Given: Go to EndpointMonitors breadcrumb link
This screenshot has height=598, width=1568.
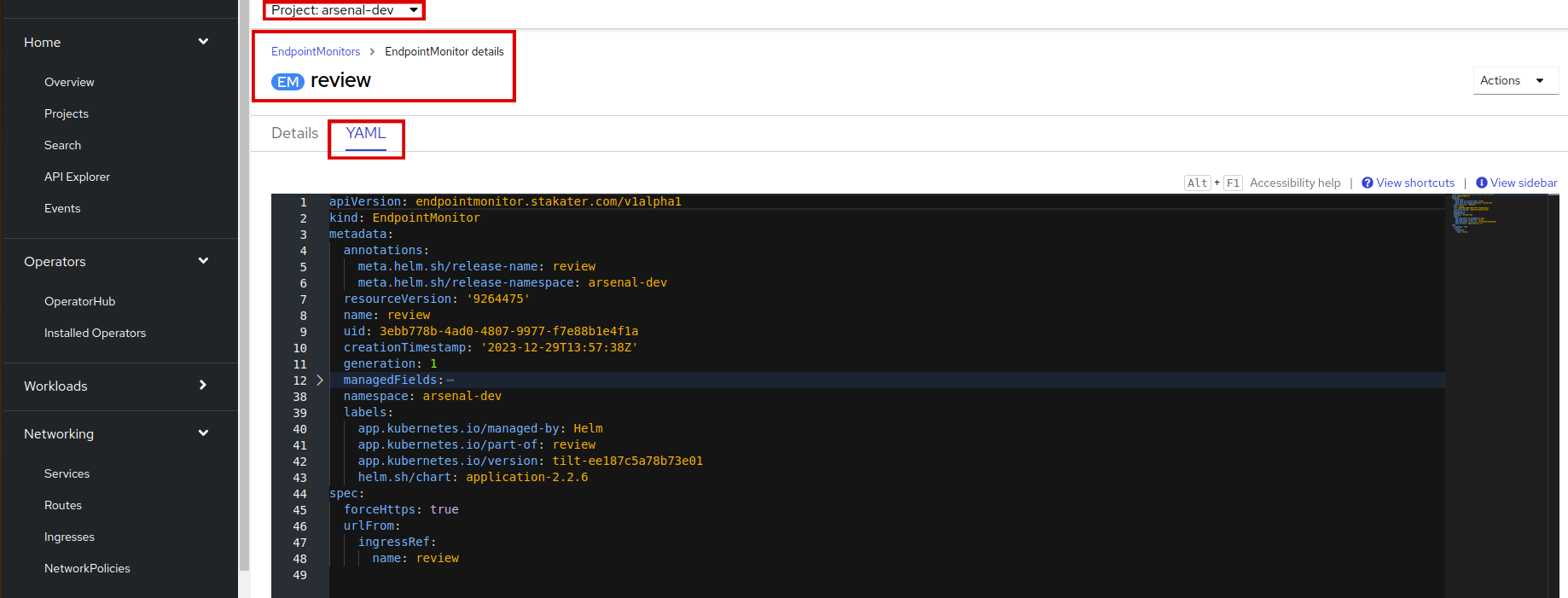Looking at the screenshot, I should pyautogui.click(x=316, y=51).
